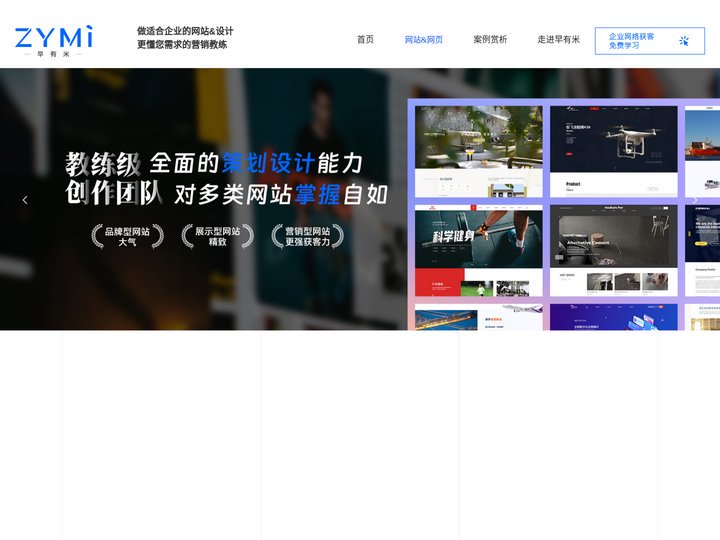Click the 品牌型网站 大气 badge

(x=127, y=236)
